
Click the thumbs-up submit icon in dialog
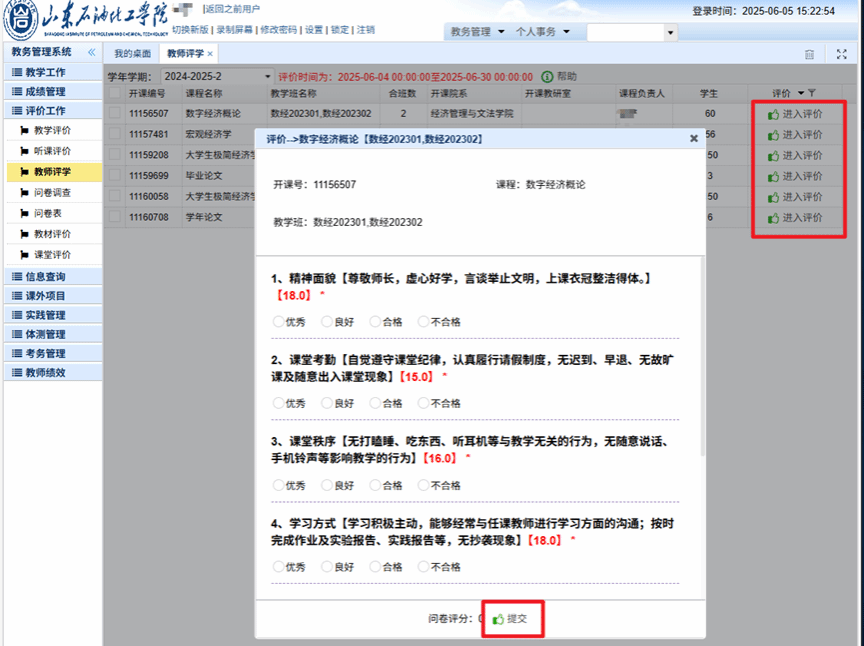pos(498,619)
